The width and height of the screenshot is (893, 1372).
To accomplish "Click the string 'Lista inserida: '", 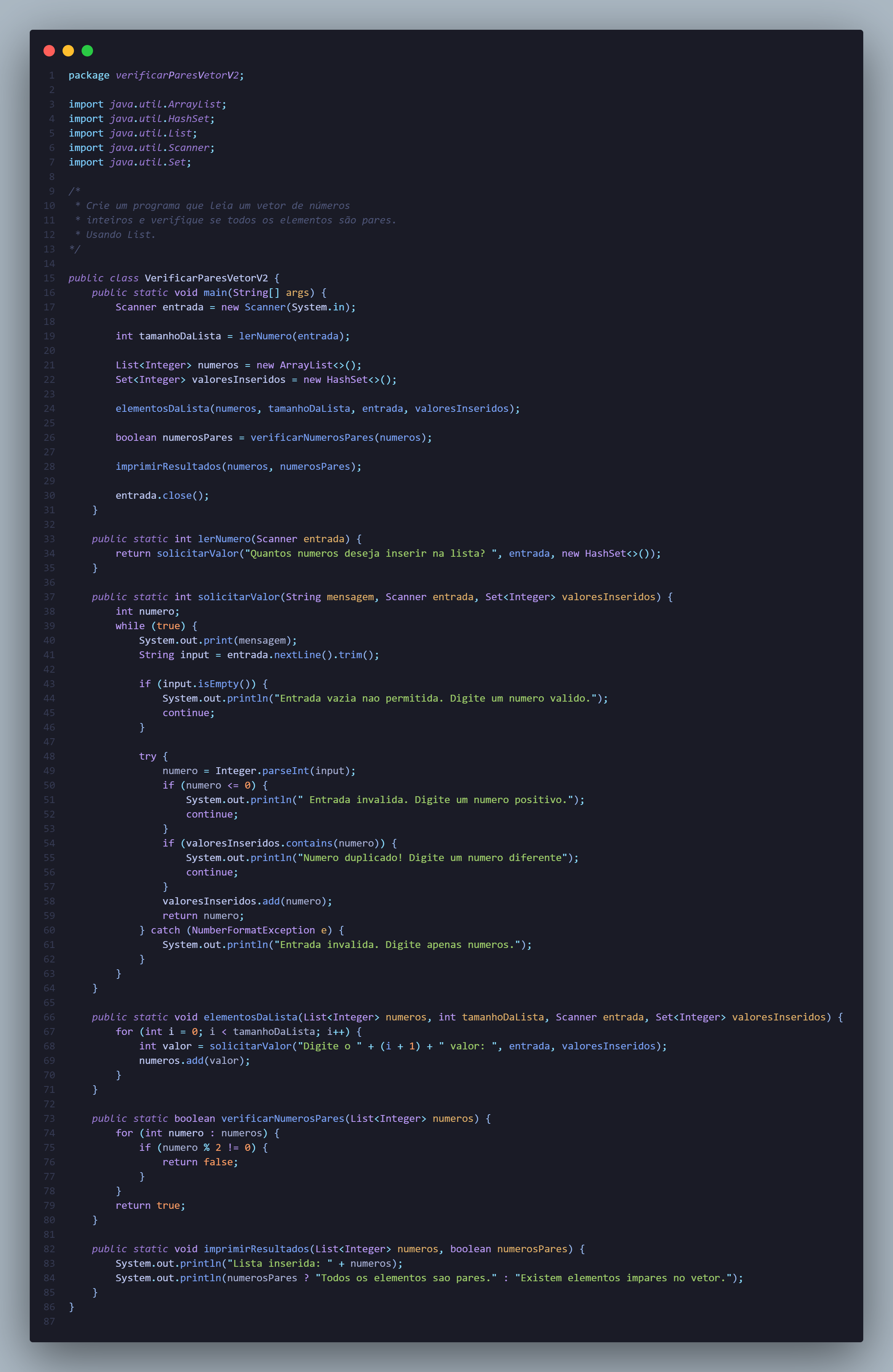I will [279, 1263].
